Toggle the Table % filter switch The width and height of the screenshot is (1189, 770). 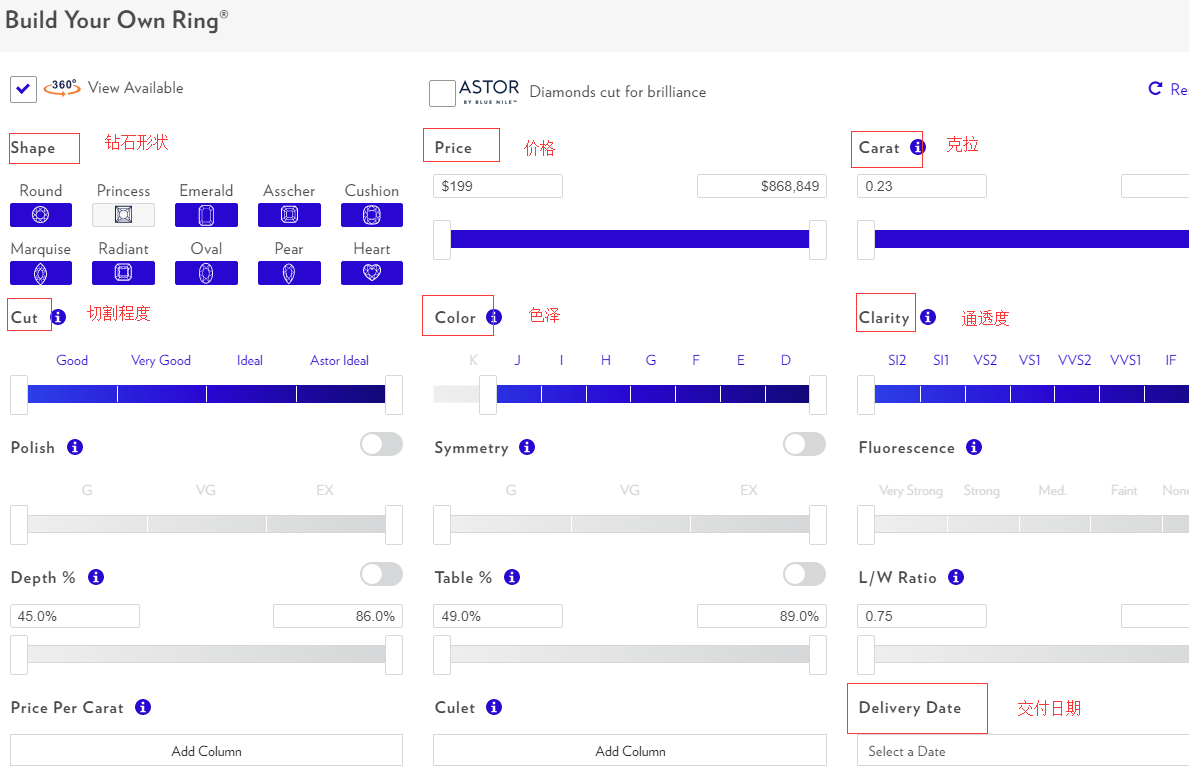[805, 574]
